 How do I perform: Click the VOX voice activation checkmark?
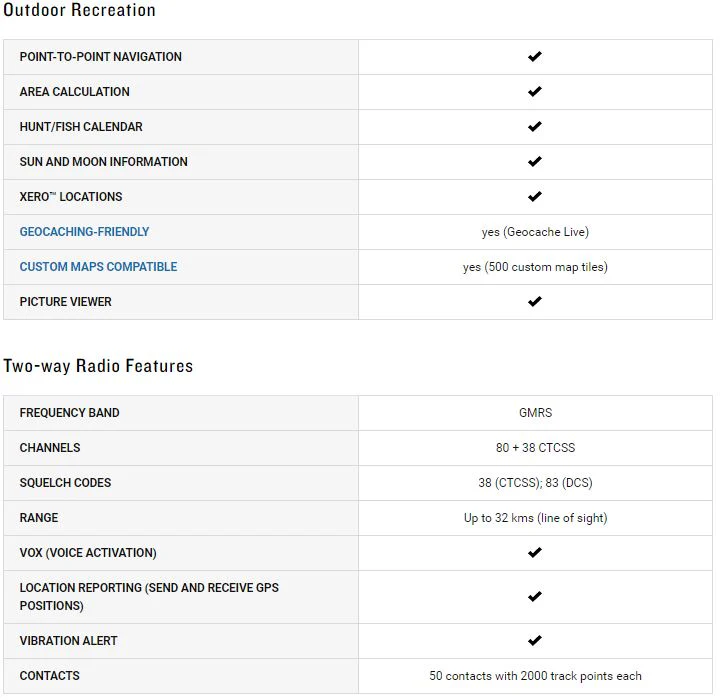(x=534, y=553)
